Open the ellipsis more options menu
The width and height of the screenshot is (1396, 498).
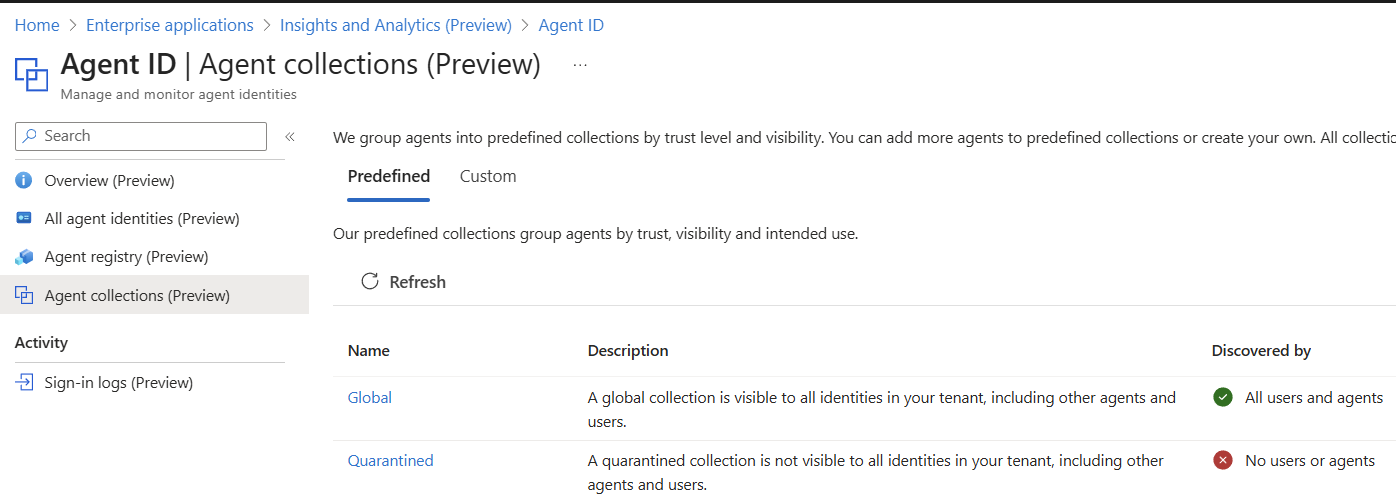coord(580,65)
